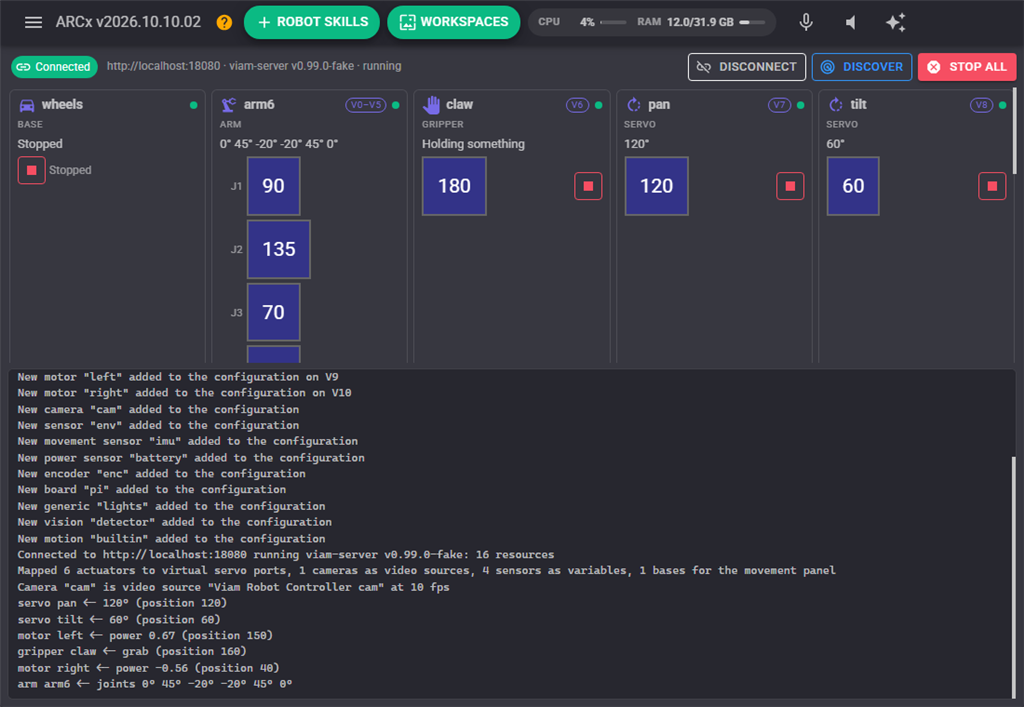Click the wheels green status dot
This screenshot has width=1024, height=707.
193,105
